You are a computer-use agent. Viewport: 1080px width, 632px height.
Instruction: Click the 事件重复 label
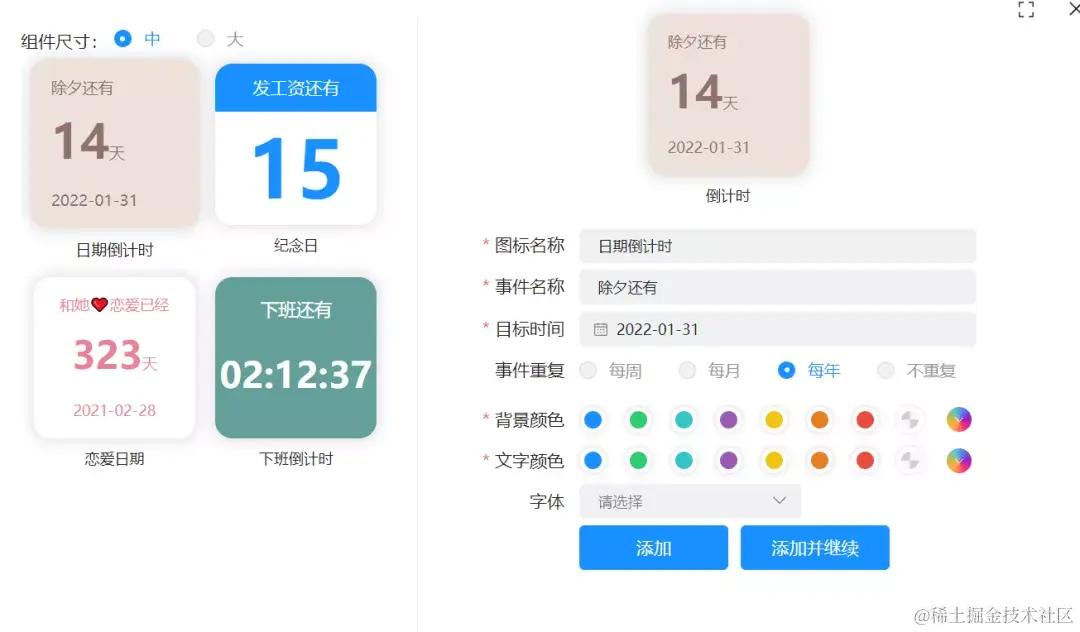529,370
